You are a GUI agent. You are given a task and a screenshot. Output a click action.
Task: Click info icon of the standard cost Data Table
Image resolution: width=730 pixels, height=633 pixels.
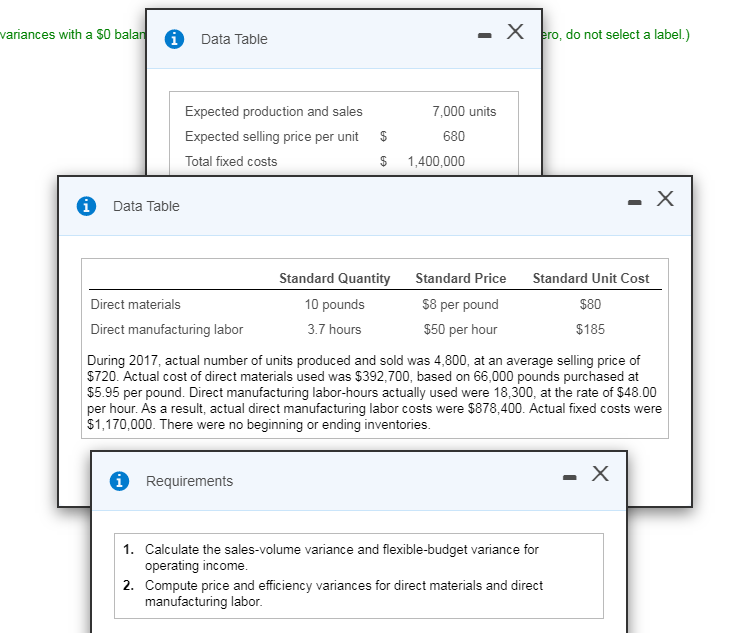click(88, 206)
